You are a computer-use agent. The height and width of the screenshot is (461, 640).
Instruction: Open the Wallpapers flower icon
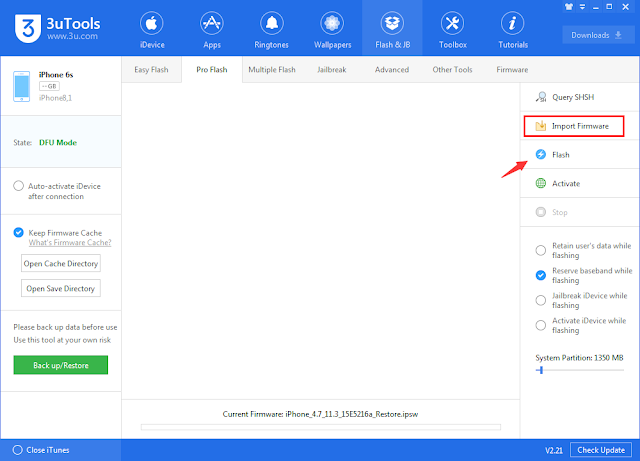click(x=332, y=23)
